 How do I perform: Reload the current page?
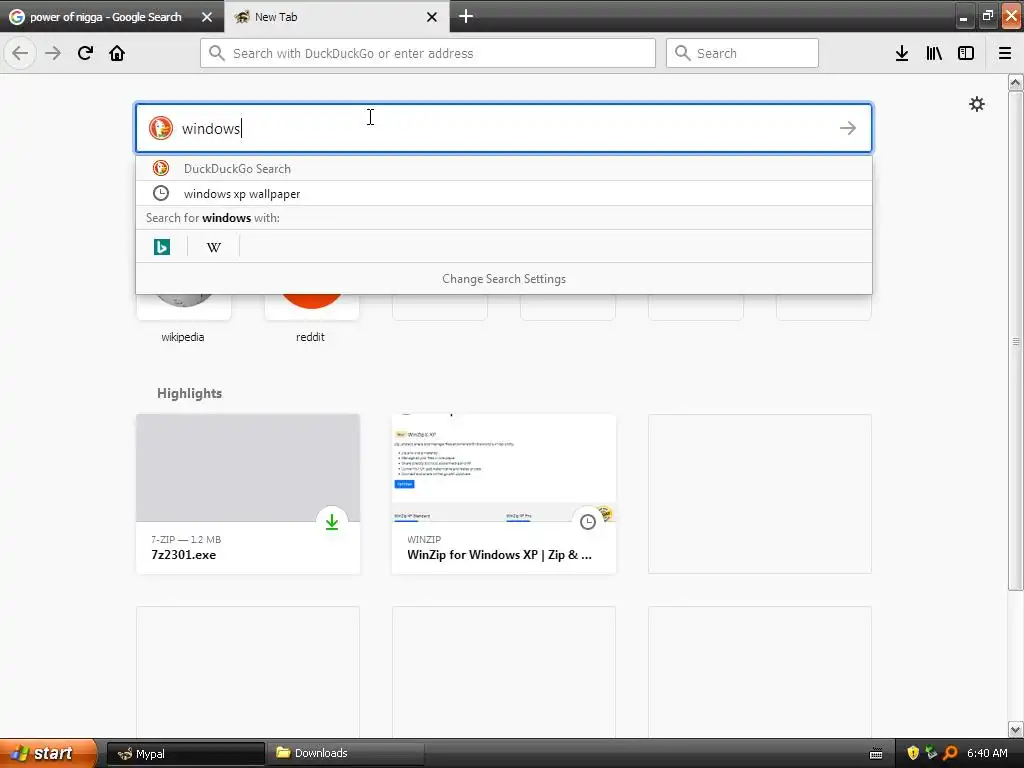[85, 53]
